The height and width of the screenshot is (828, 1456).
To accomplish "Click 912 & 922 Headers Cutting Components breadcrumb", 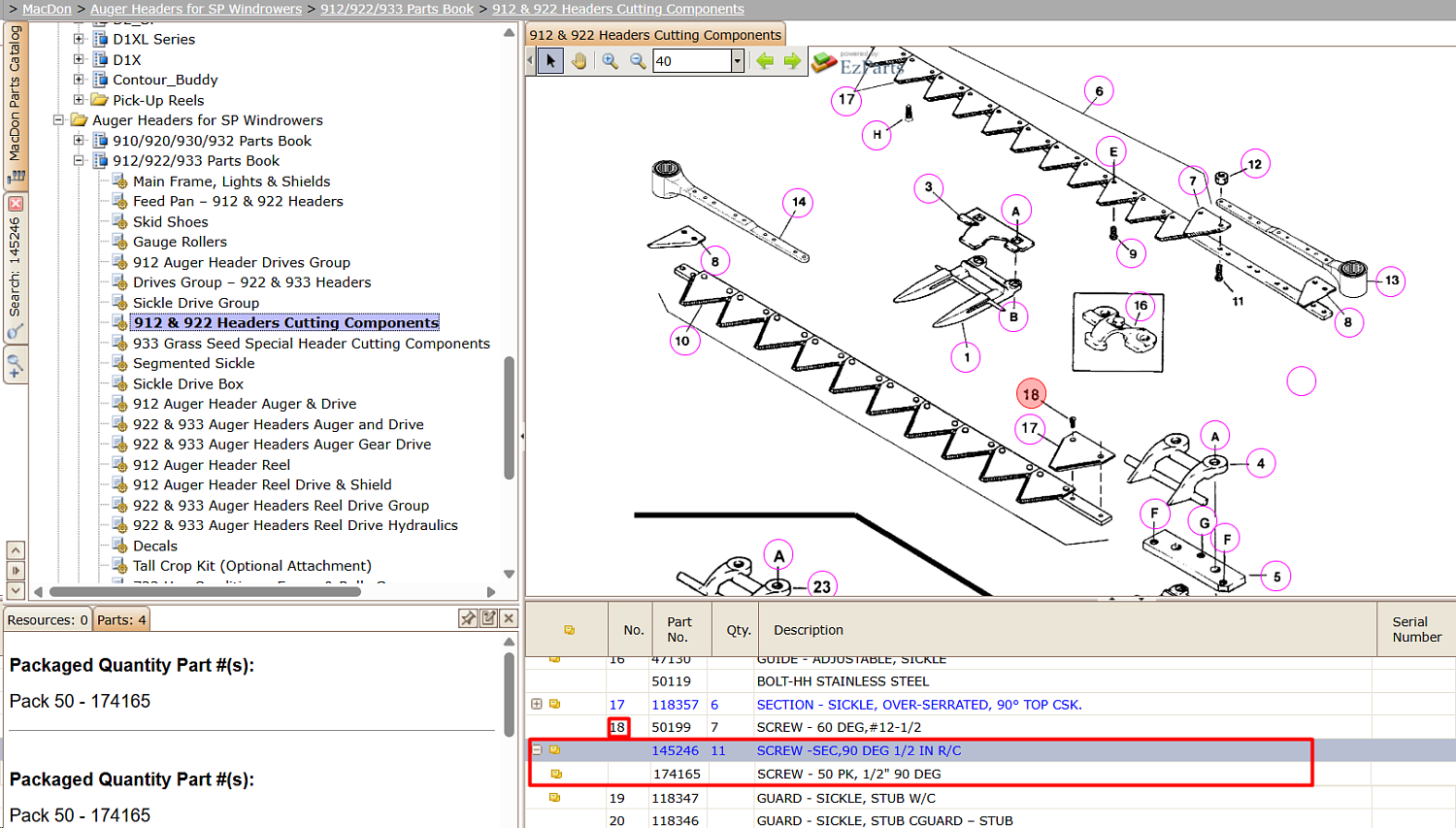I will (618, 9).
